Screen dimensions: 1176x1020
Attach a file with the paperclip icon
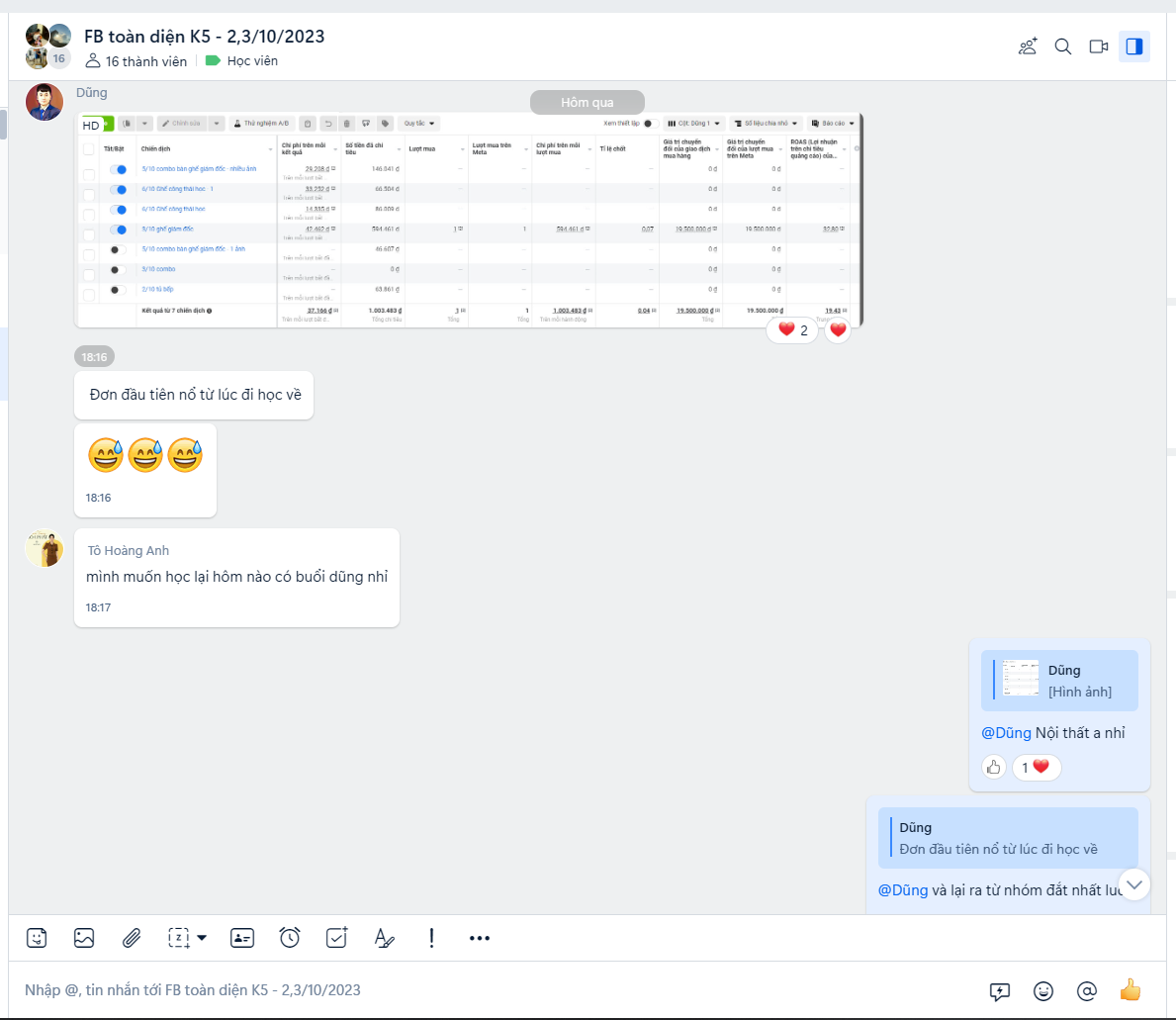(x=132, y=937)
